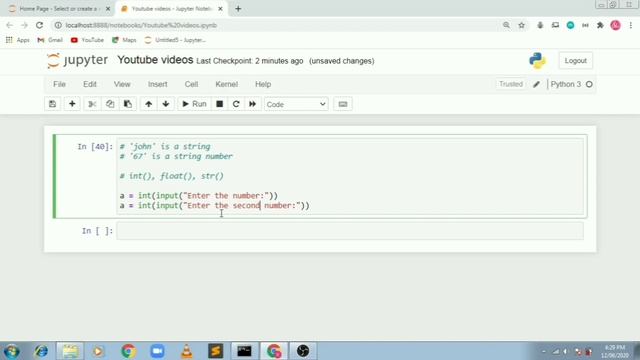Interrupt the kernel with stop icon
Viewport: 640px width, 360px height.
220,104
